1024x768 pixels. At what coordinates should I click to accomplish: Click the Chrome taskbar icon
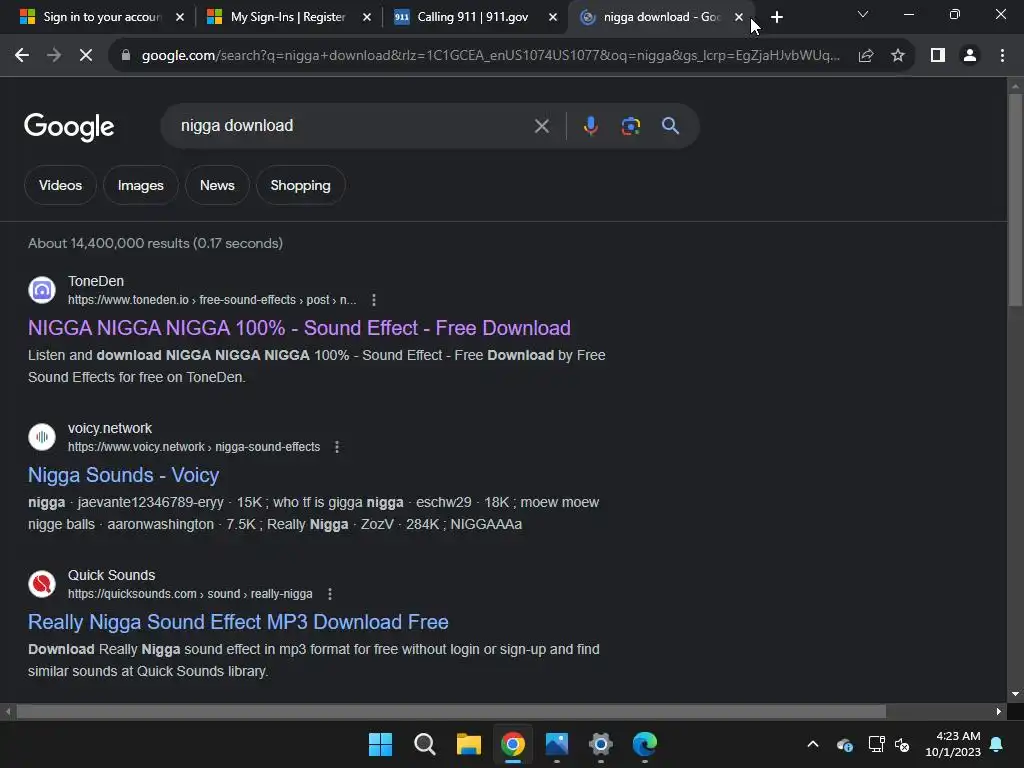click(x=513, y=744)
